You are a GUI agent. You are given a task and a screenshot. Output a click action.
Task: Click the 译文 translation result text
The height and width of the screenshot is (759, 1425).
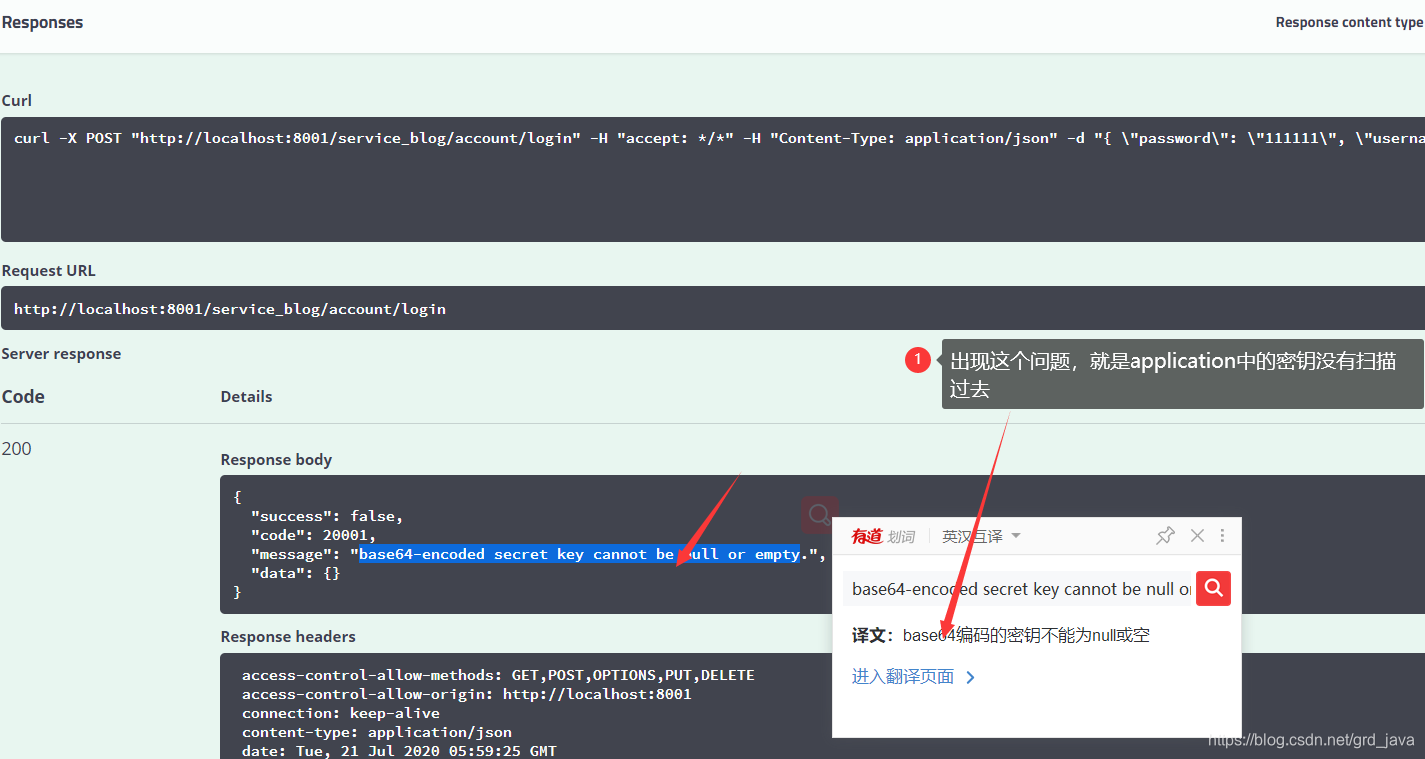pos(1001,636)
